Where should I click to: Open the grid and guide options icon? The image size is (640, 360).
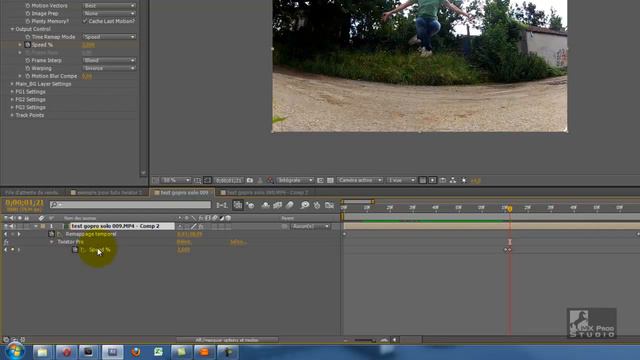tap(198, 180)
